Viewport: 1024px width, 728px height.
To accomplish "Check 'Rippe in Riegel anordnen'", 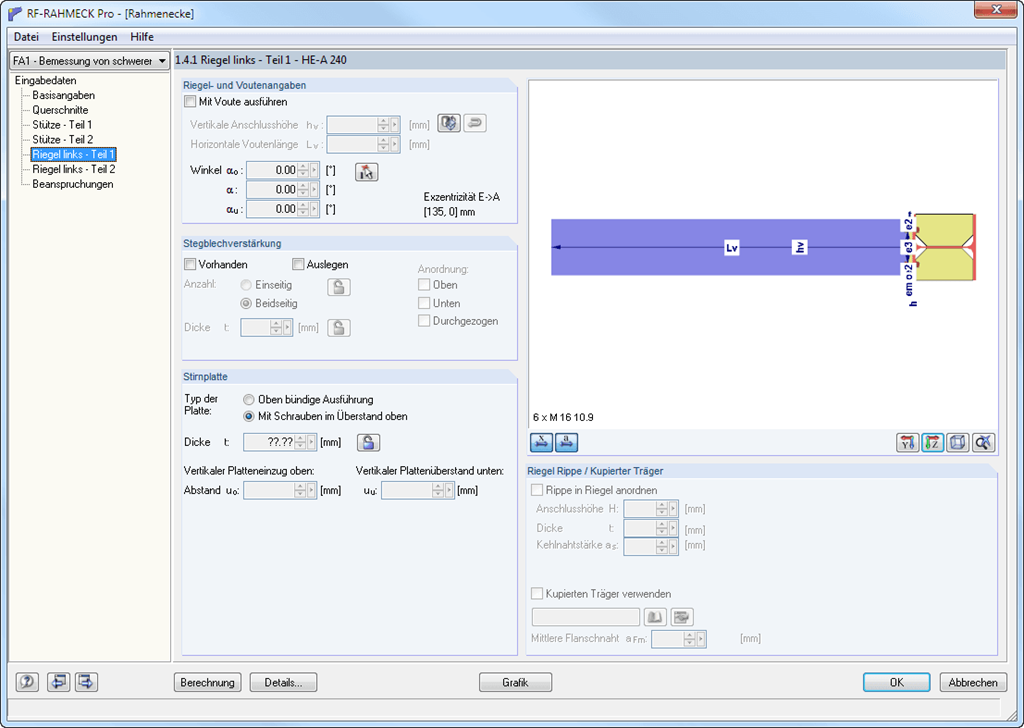I will coord(537,490).
